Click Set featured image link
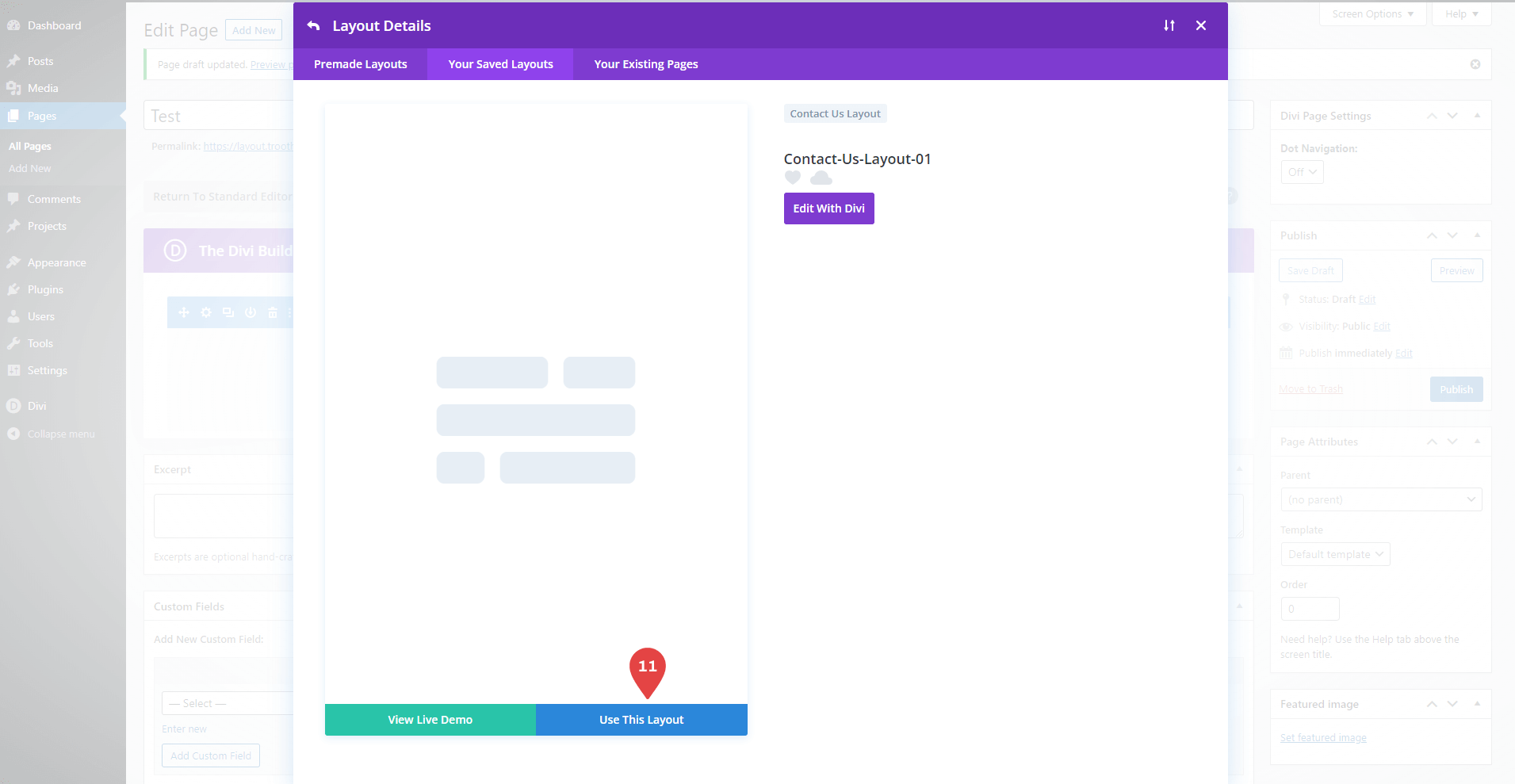 (1323, 738)
